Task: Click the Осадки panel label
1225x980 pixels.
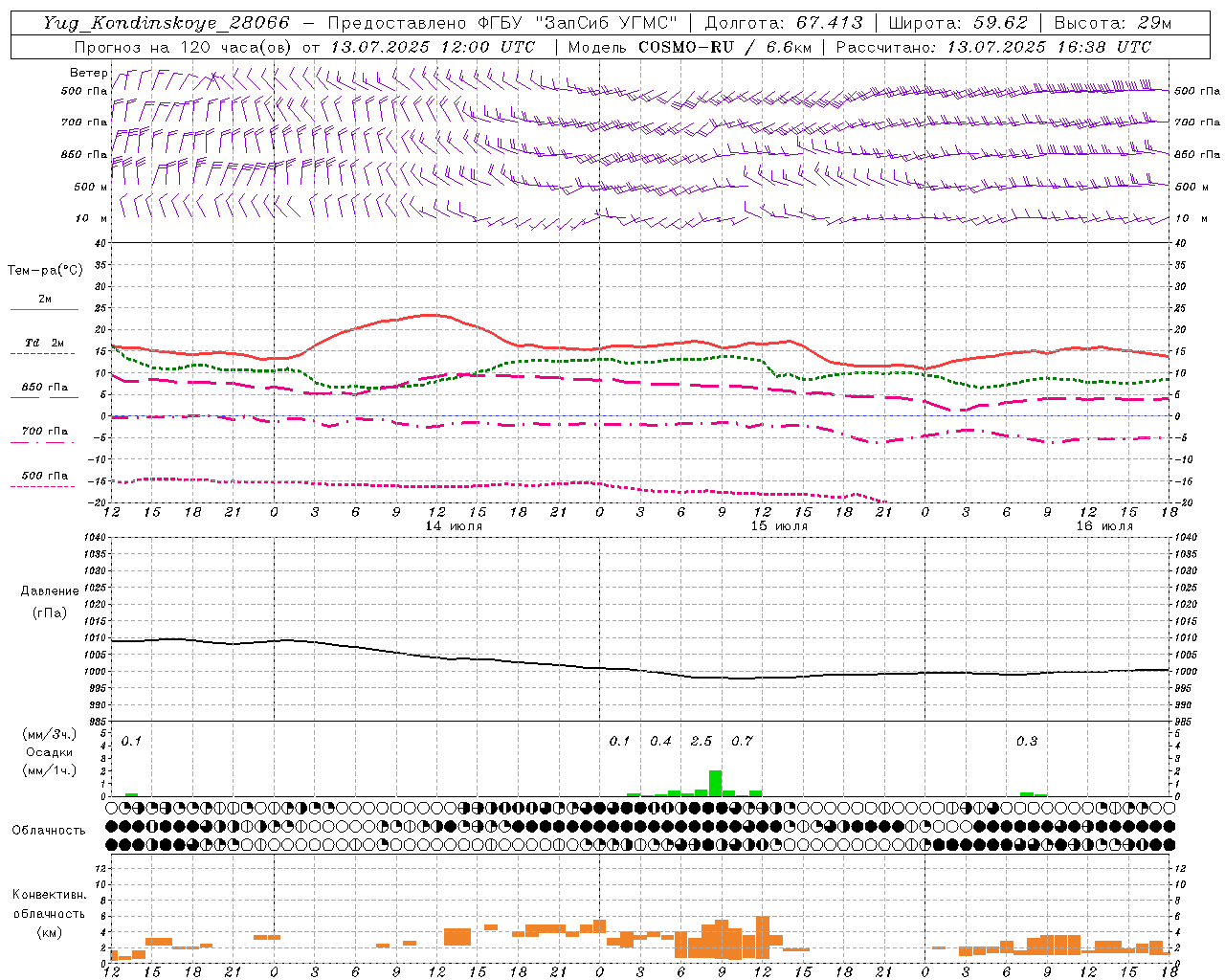Action: pos(50,752)
